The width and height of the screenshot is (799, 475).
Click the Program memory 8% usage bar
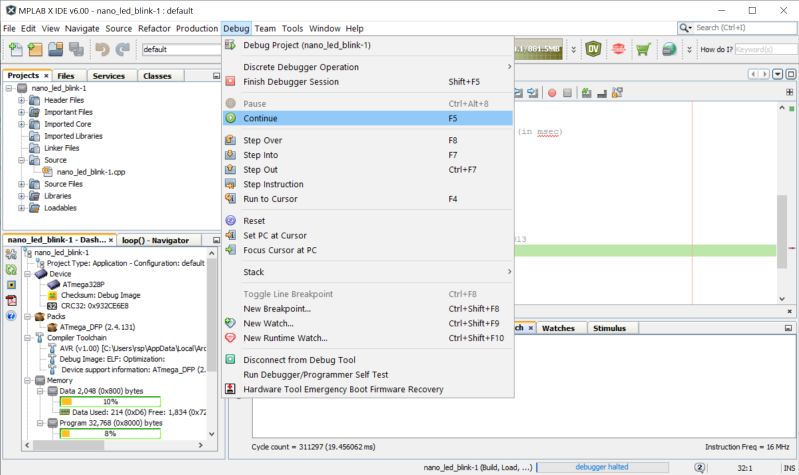[110, 434]
